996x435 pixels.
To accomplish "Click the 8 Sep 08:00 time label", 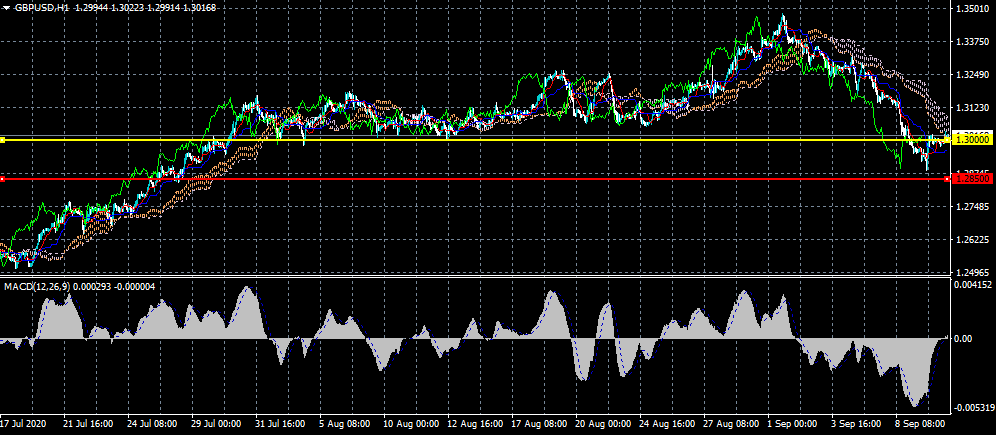I will [x=918, y=424].
